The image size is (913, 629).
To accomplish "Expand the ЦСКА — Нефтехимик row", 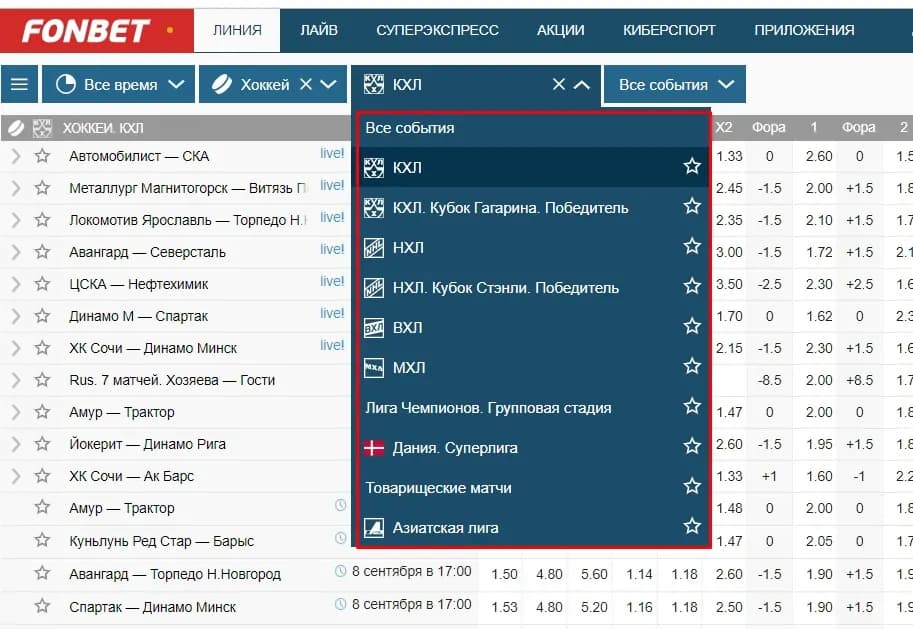I will click(x=16, y=284).
